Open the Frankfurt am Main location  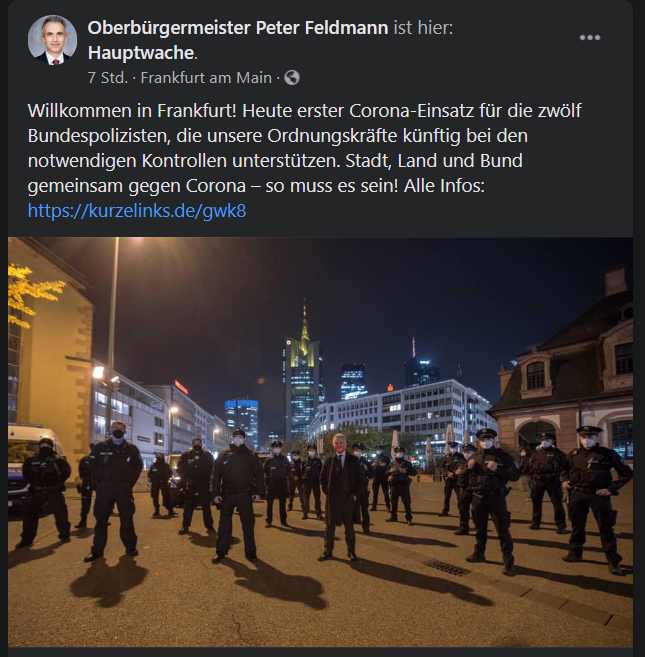(206, 78)
